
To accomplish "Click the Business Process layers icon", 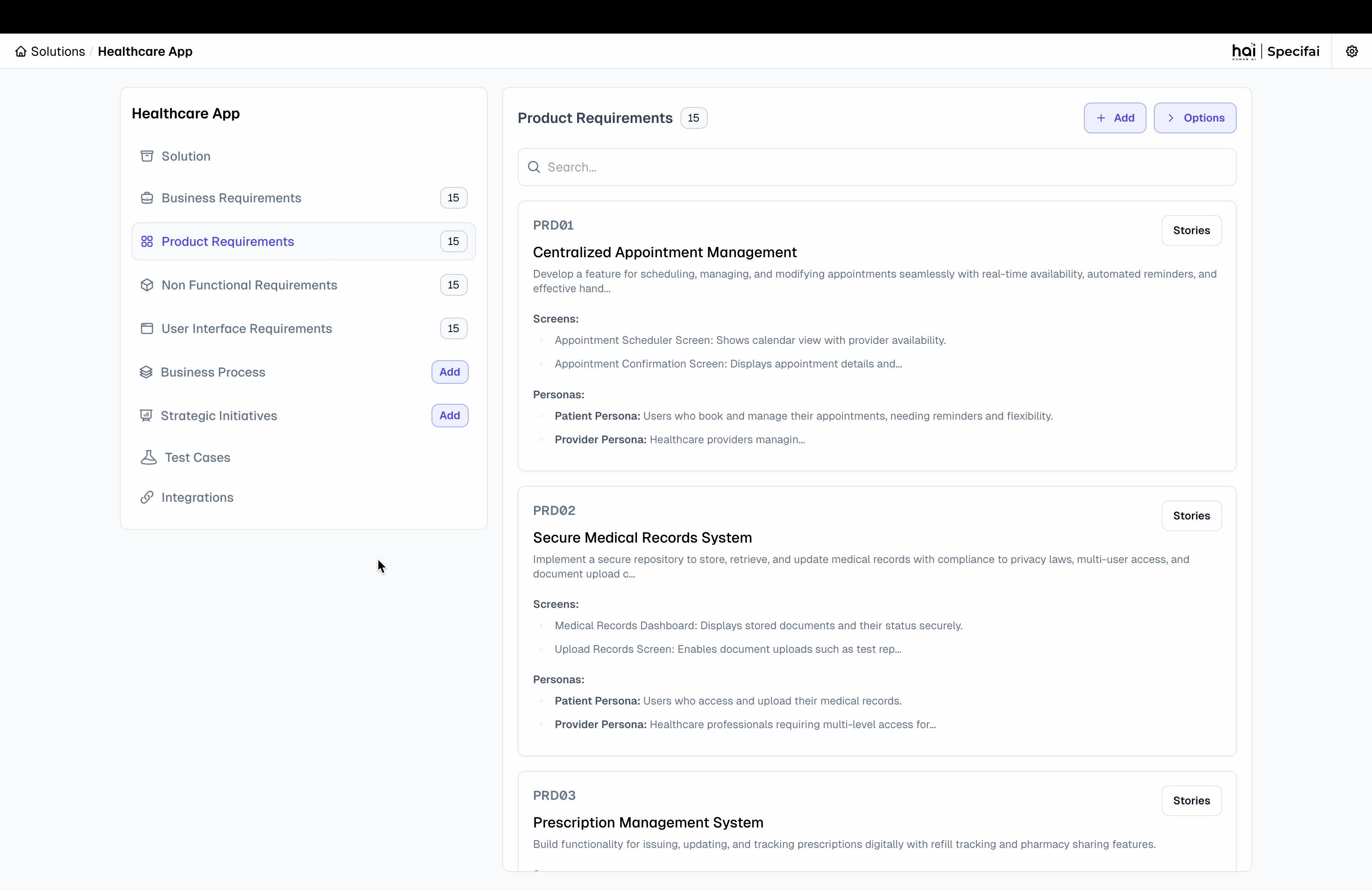I will [x=146, y=372].
